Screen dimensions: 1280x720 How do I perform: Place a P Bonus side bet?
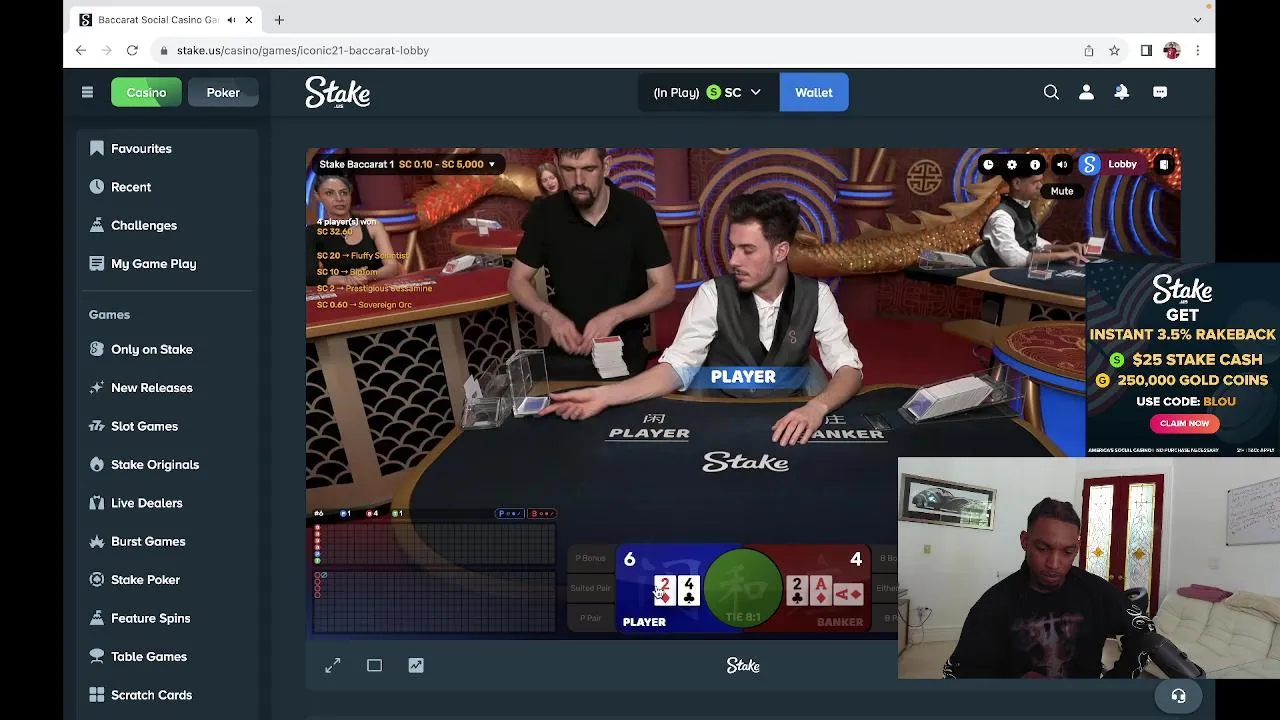click(591, 558)
